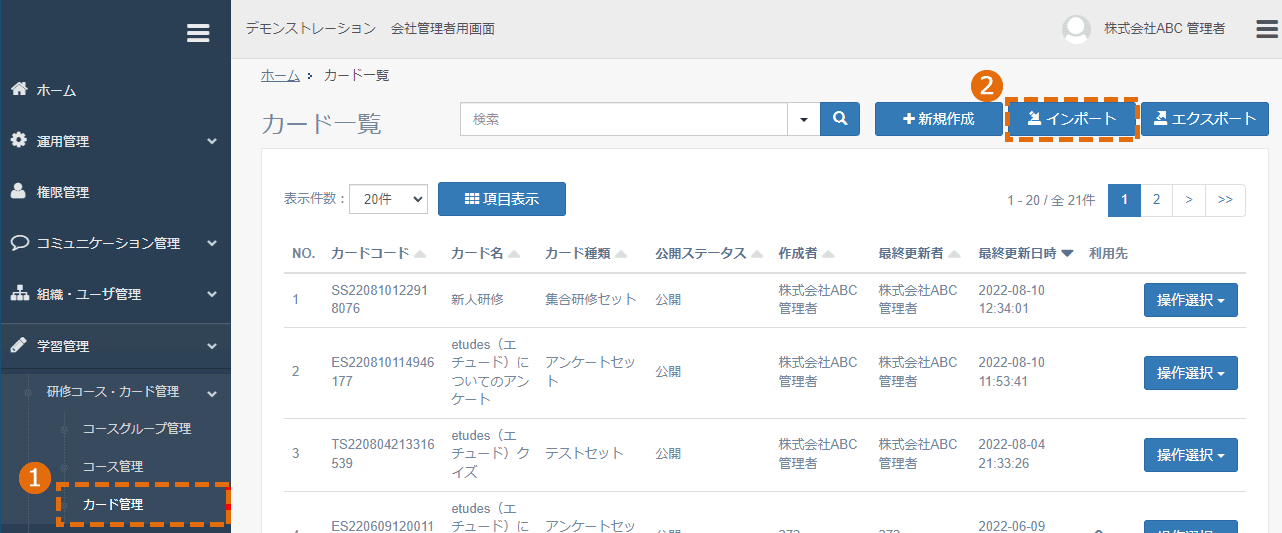Click the magnifier search button
Screen dimensions: 1282x533
click(x=840, y=119)
